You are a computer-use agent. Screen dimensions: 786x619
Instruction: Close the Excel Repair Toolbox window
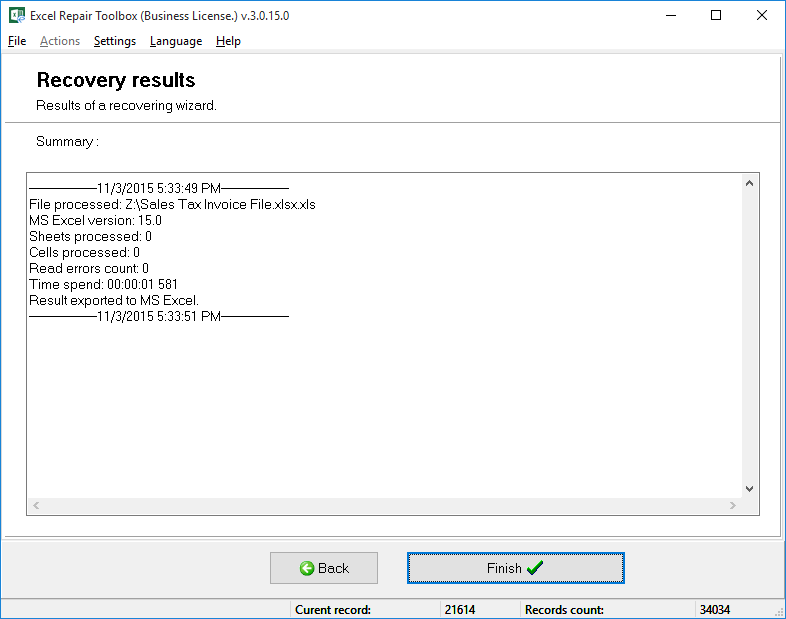point(762,16)
